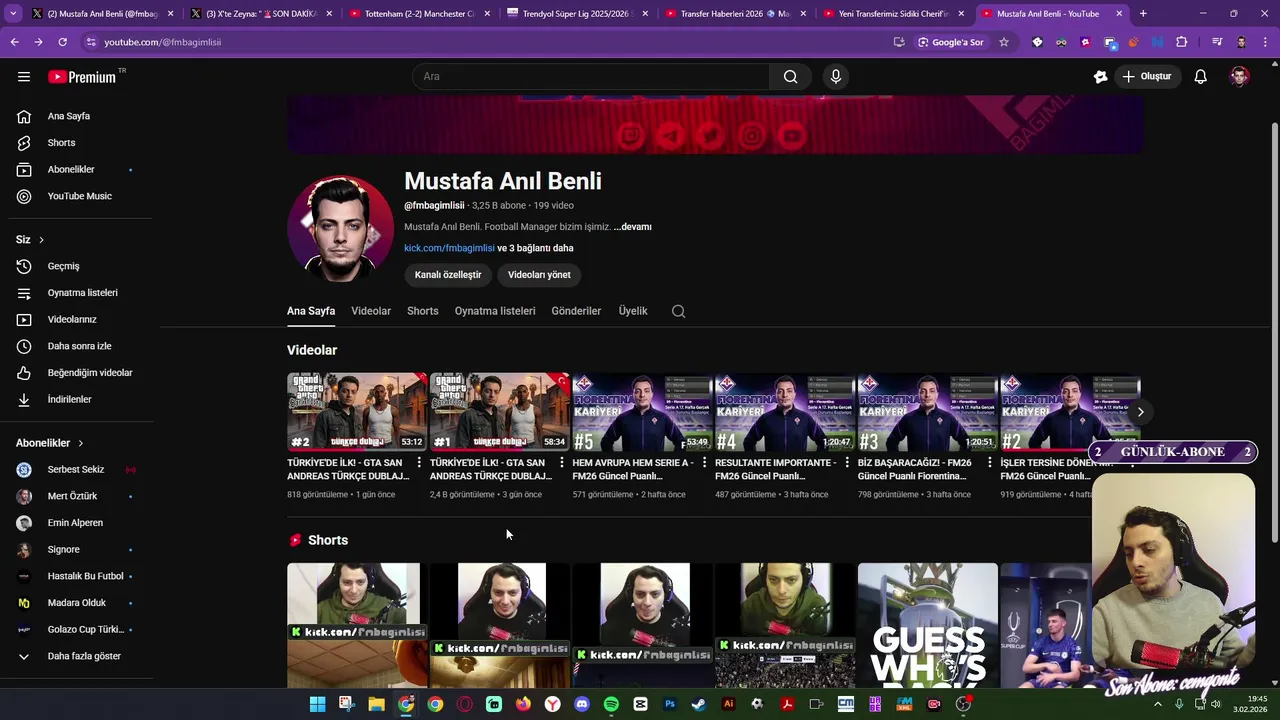The image size is (1280, 720).
Task: Start voice search with microphone icon
Action: (x=836, y=77)
